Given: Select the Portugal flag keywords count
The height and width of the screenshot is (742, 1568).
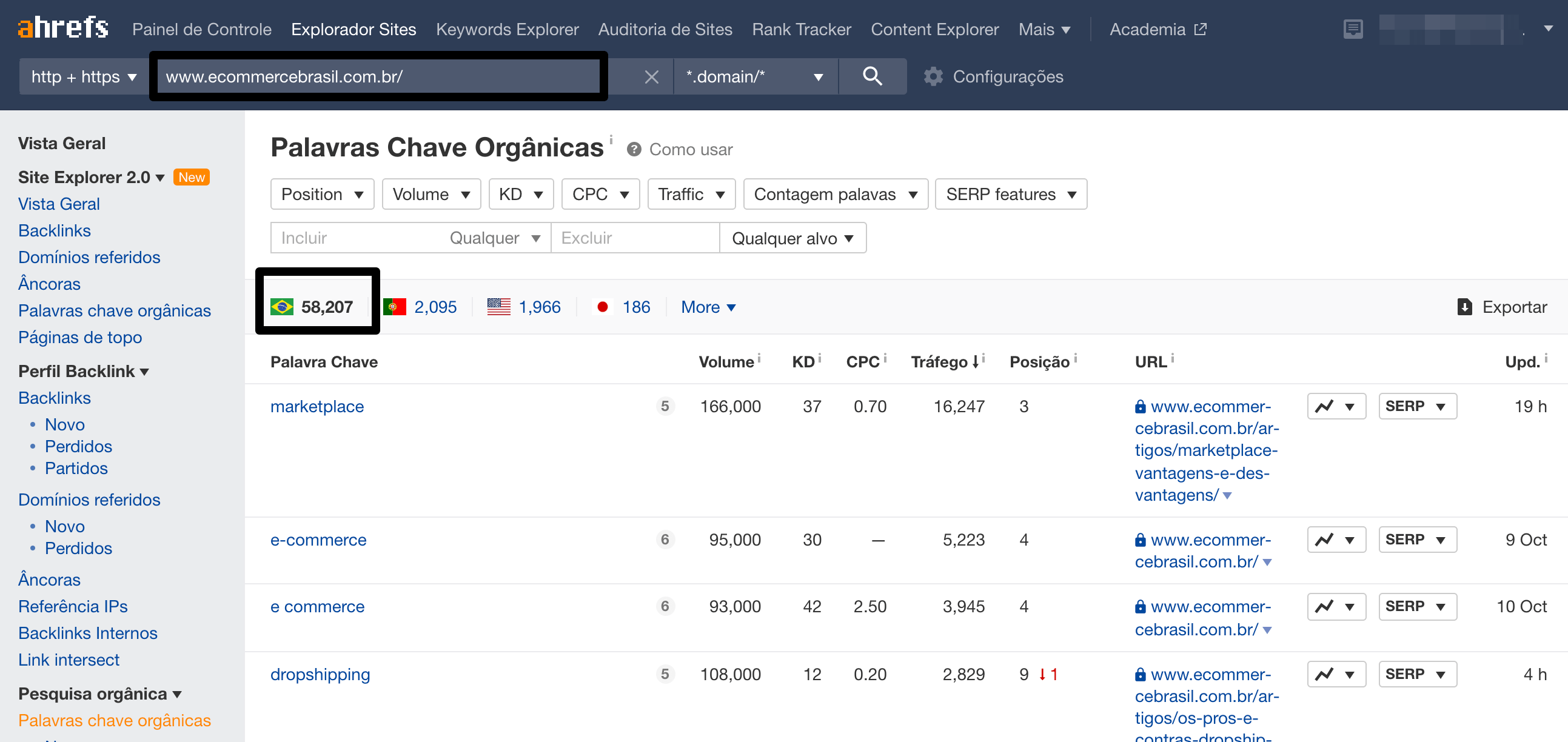Looking at the screenshot, I should pyautogui.click(x=420, y=307).
